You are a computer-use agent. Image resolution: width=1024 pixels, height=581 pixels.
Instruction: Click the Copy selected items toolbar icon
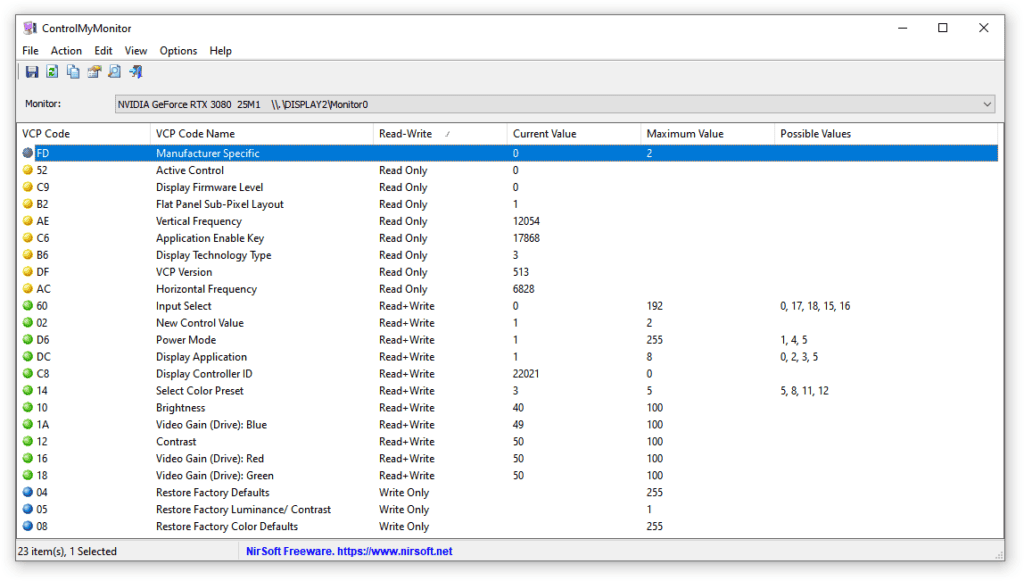click(73, 72)
